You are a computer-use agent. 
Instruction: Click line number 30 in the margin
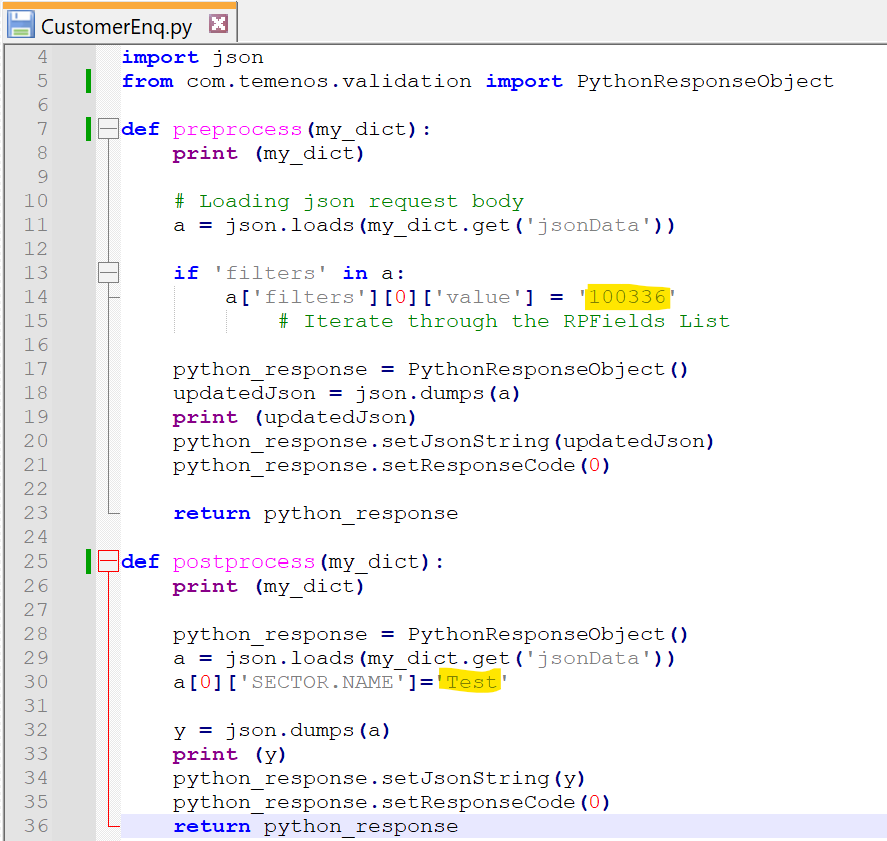(x=35, y=682)
